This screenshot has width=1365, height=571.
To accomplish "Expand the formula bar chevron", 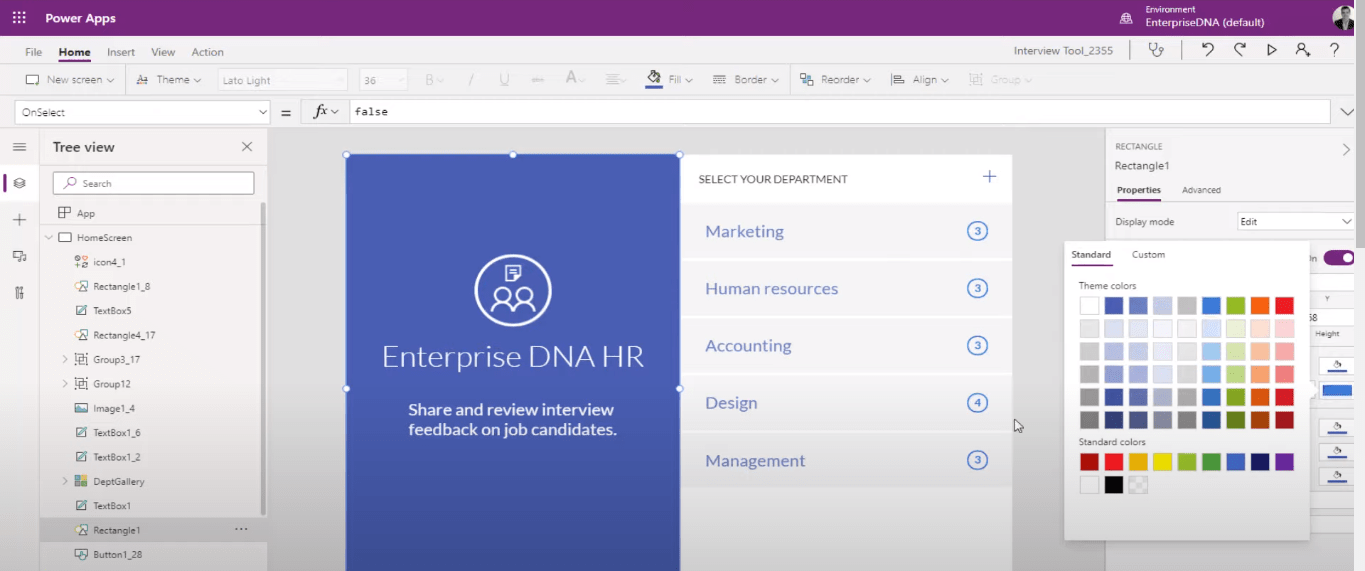I will 1346,112.
